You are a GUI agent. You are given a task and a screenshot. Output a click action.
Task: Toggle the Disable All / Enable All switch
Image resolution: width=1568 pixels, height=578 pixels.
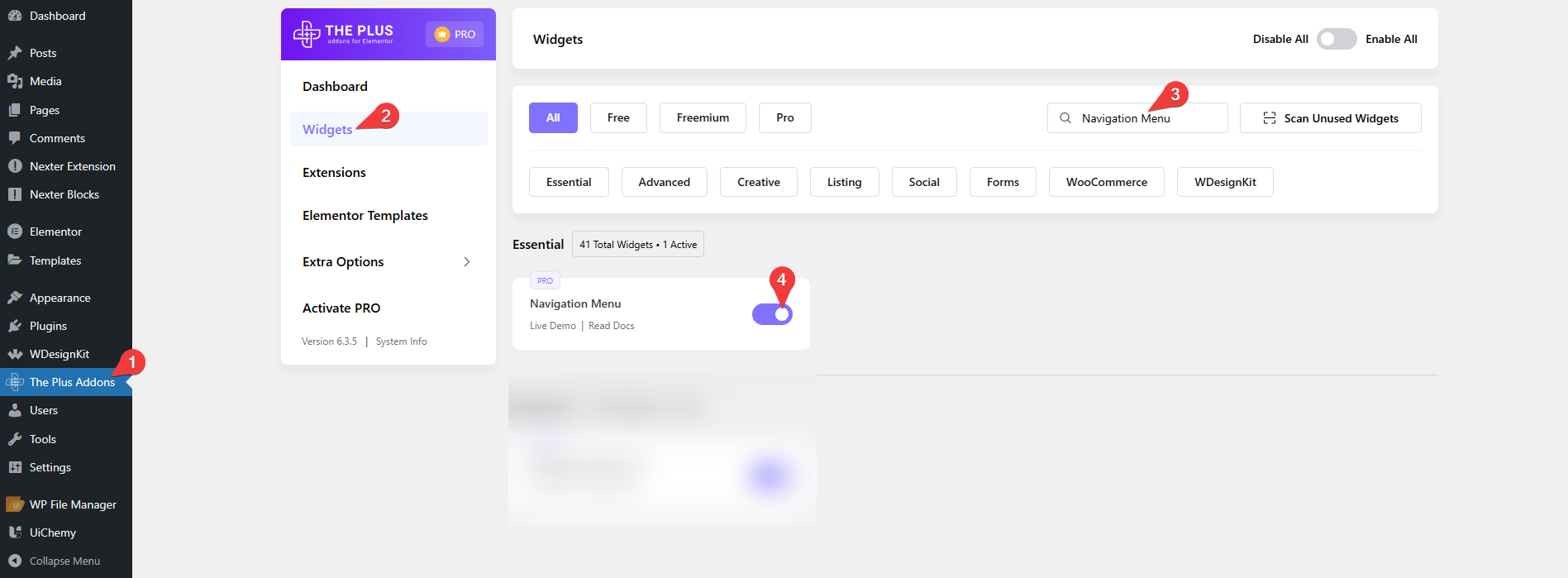click(1337, 39)
